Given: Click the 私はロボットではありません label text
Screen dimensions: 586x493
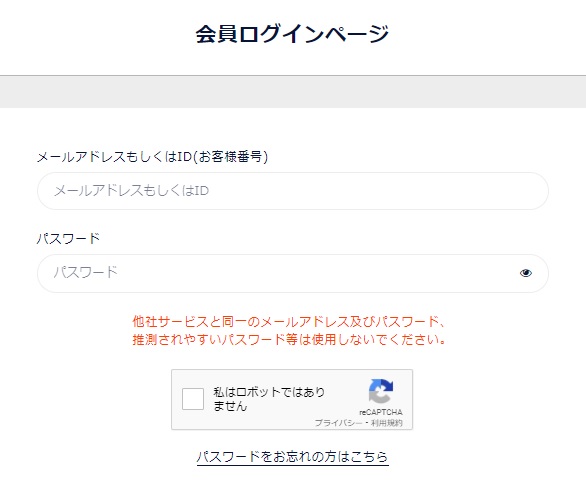Looking at the screenshot, I should click(x=269, y=399).
